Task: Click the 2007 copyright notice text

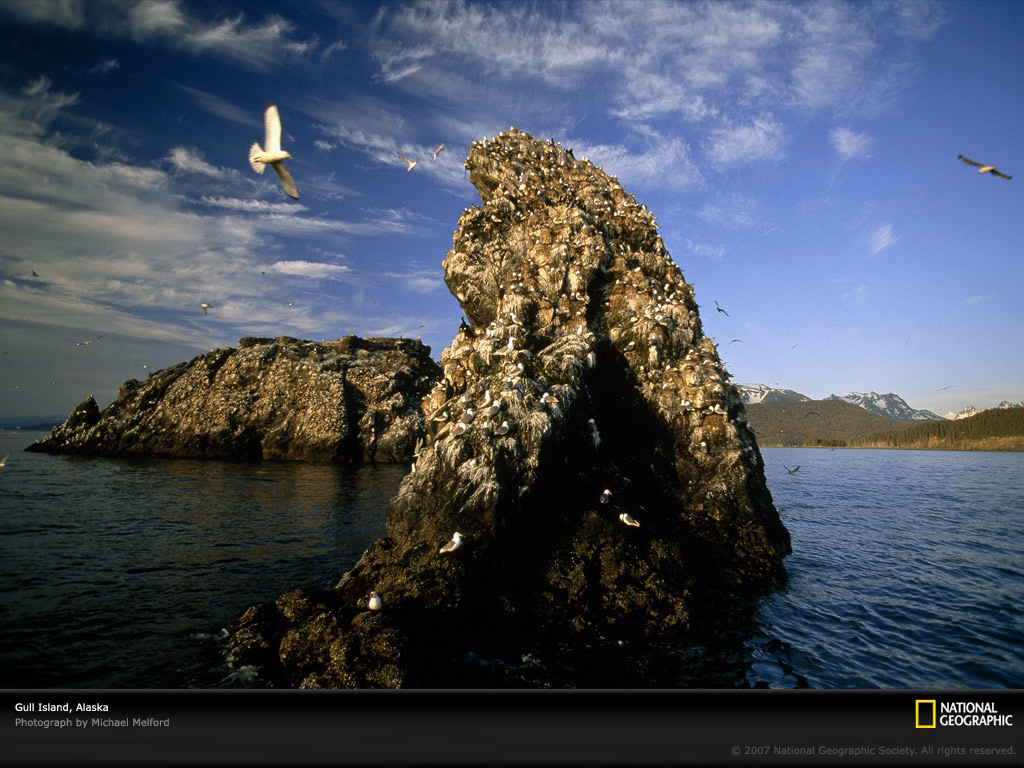Action: click(872, 750)
